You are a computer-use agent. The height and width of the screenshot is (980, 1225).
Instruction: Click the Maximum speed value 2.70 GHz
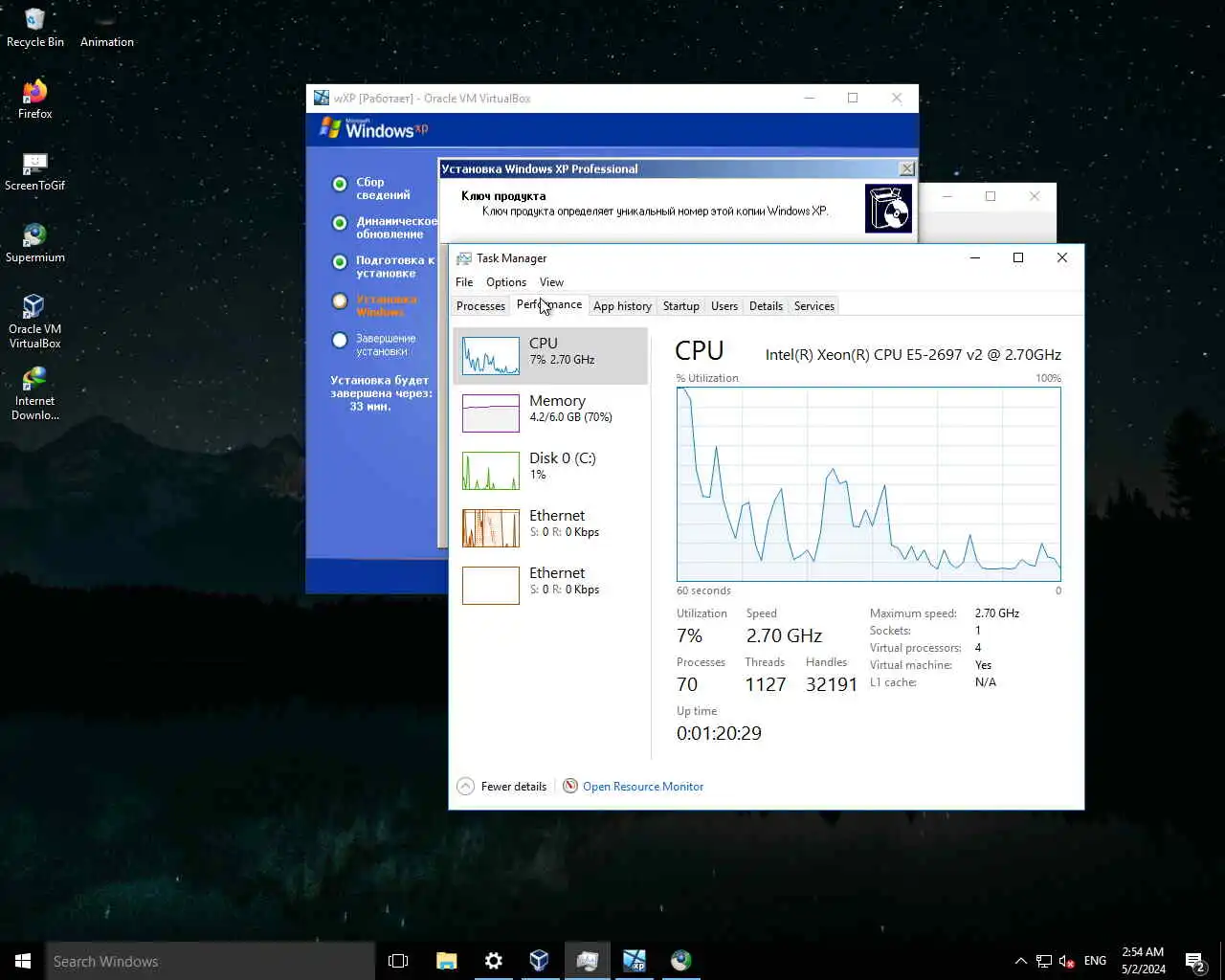(997, 613)
